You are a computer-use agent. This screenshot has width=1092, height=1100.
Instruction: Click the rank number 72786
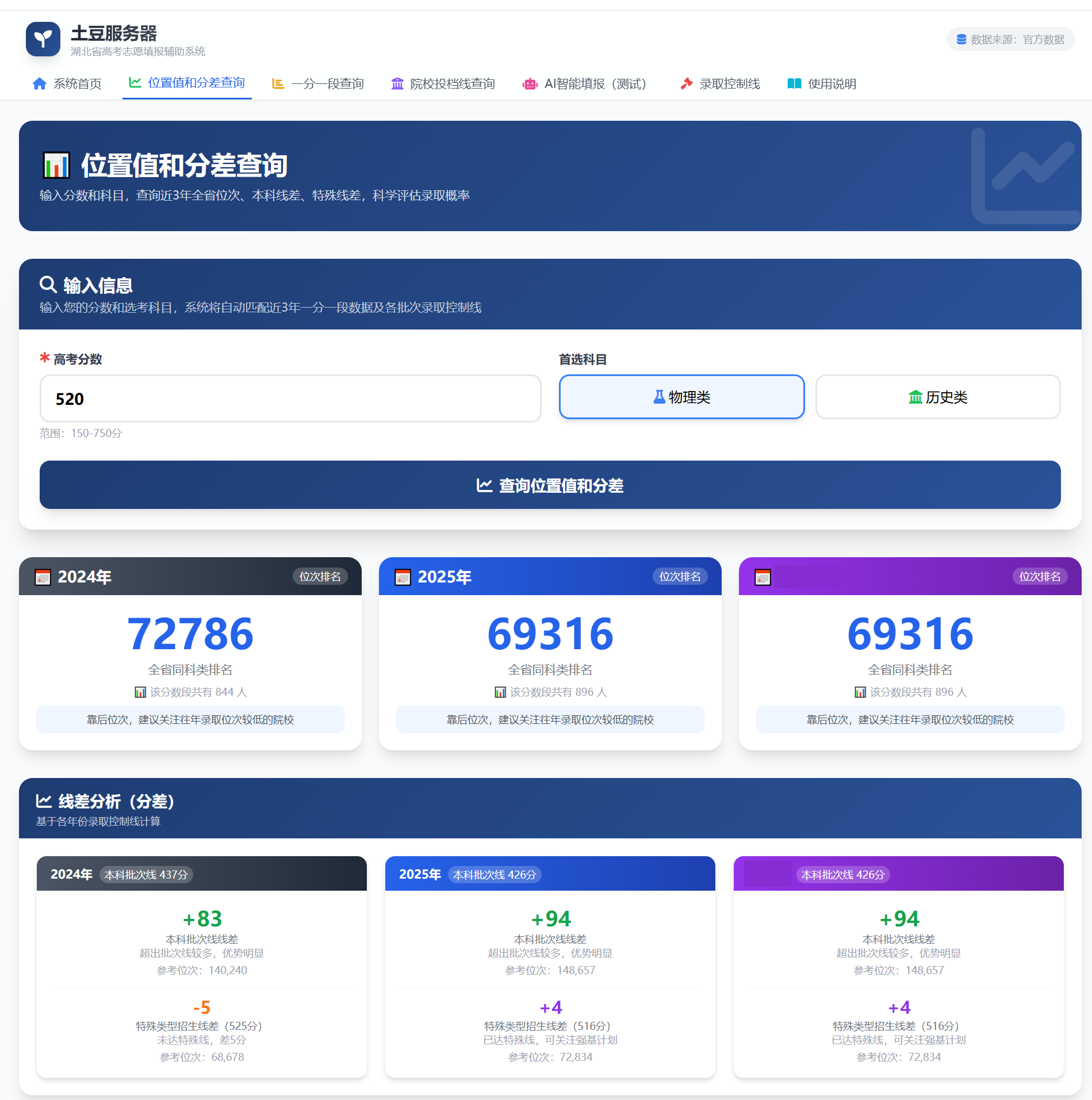click(x=190, y=634)
